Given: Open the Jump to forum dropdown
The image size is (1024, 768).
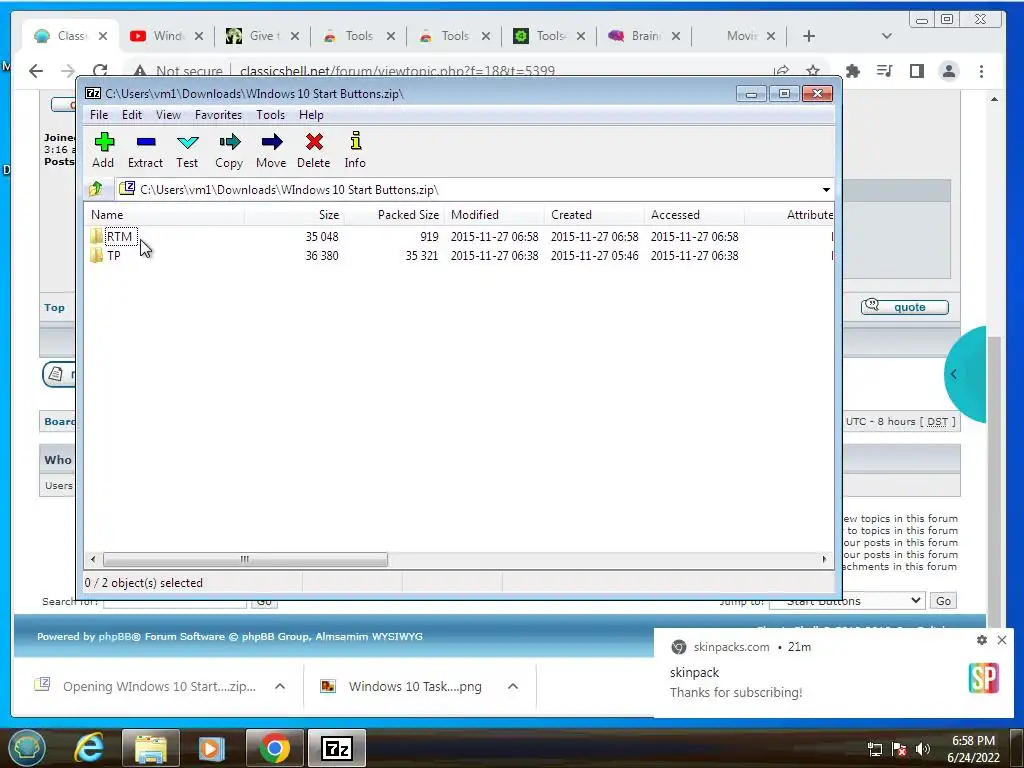Looking at the screenshot, I should (847, 601).
